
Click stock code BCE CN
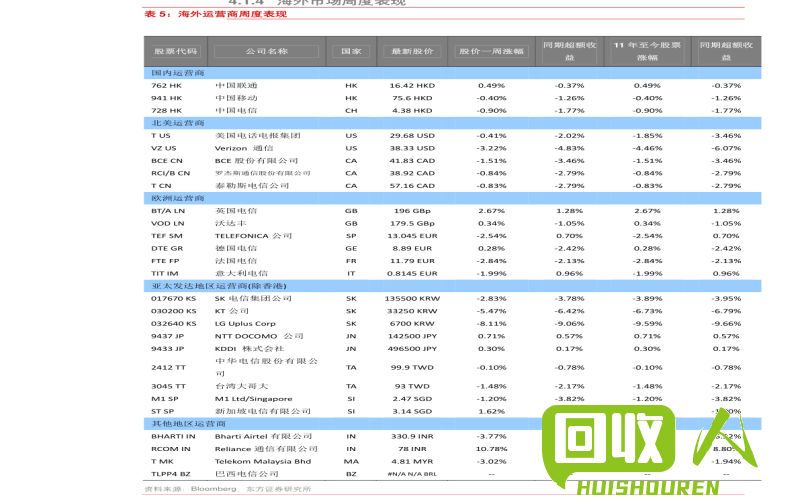click(167, 161)
